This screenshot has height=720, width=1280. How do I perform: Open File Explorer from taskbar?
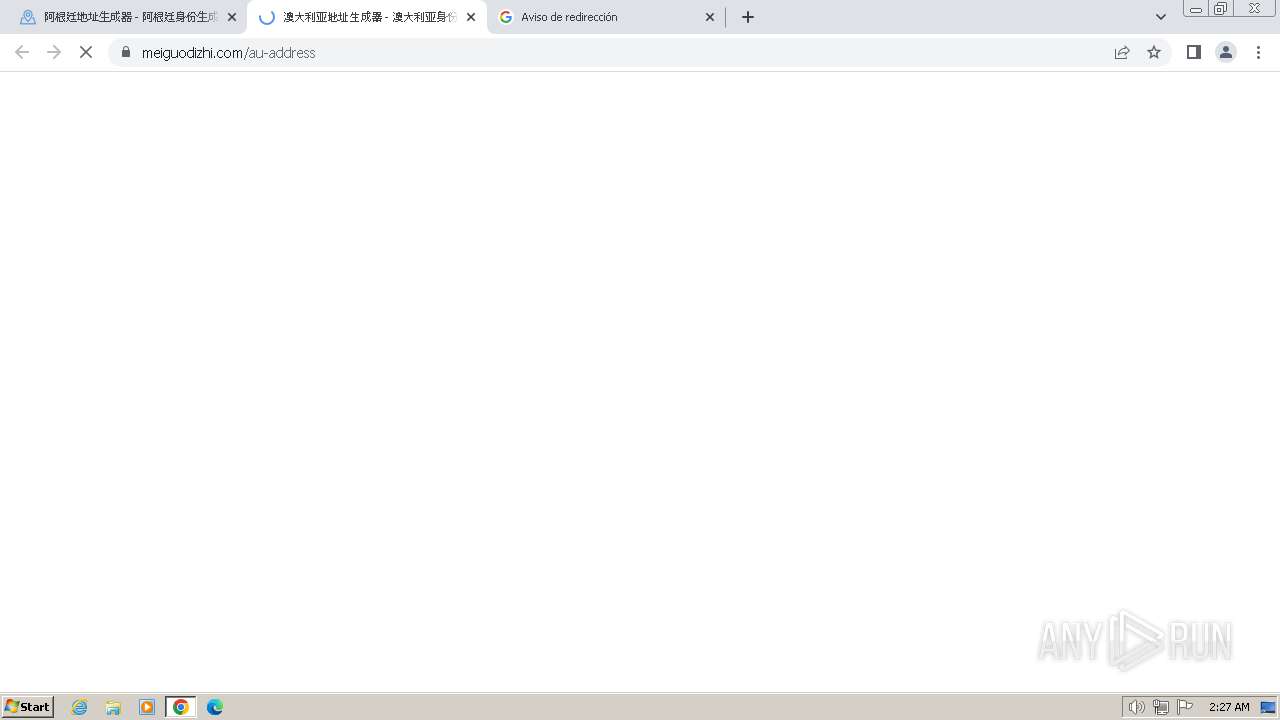[x=113, y=707]
